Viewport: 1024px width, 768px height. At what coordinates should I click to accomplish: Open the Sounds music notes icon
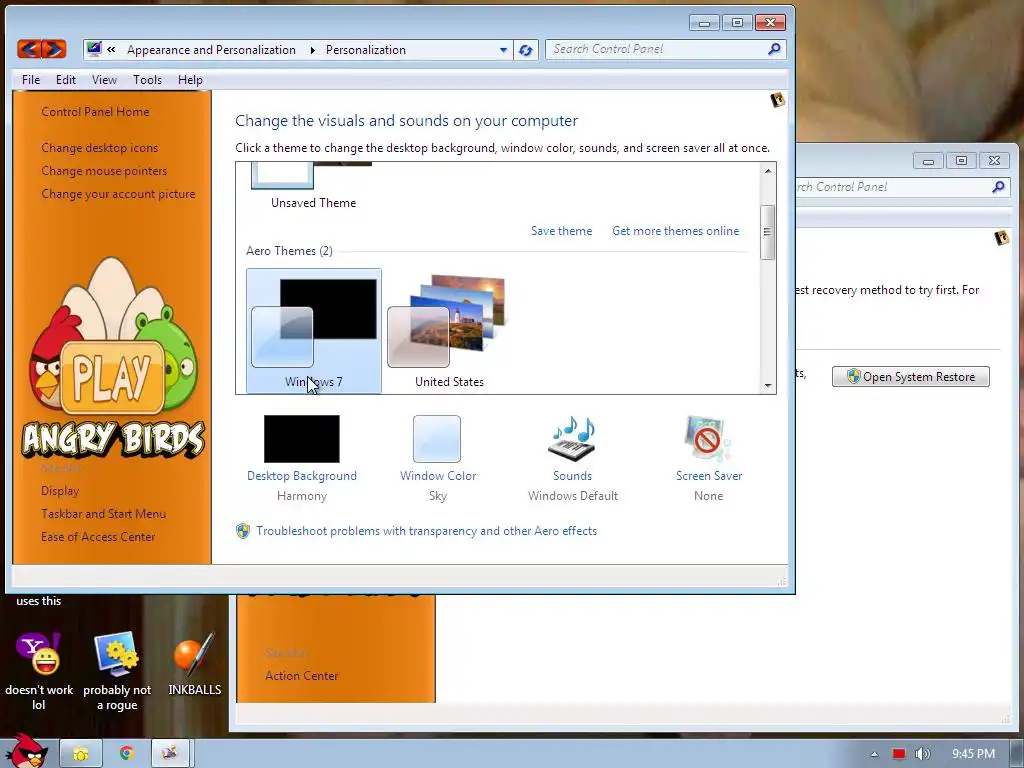573,438
